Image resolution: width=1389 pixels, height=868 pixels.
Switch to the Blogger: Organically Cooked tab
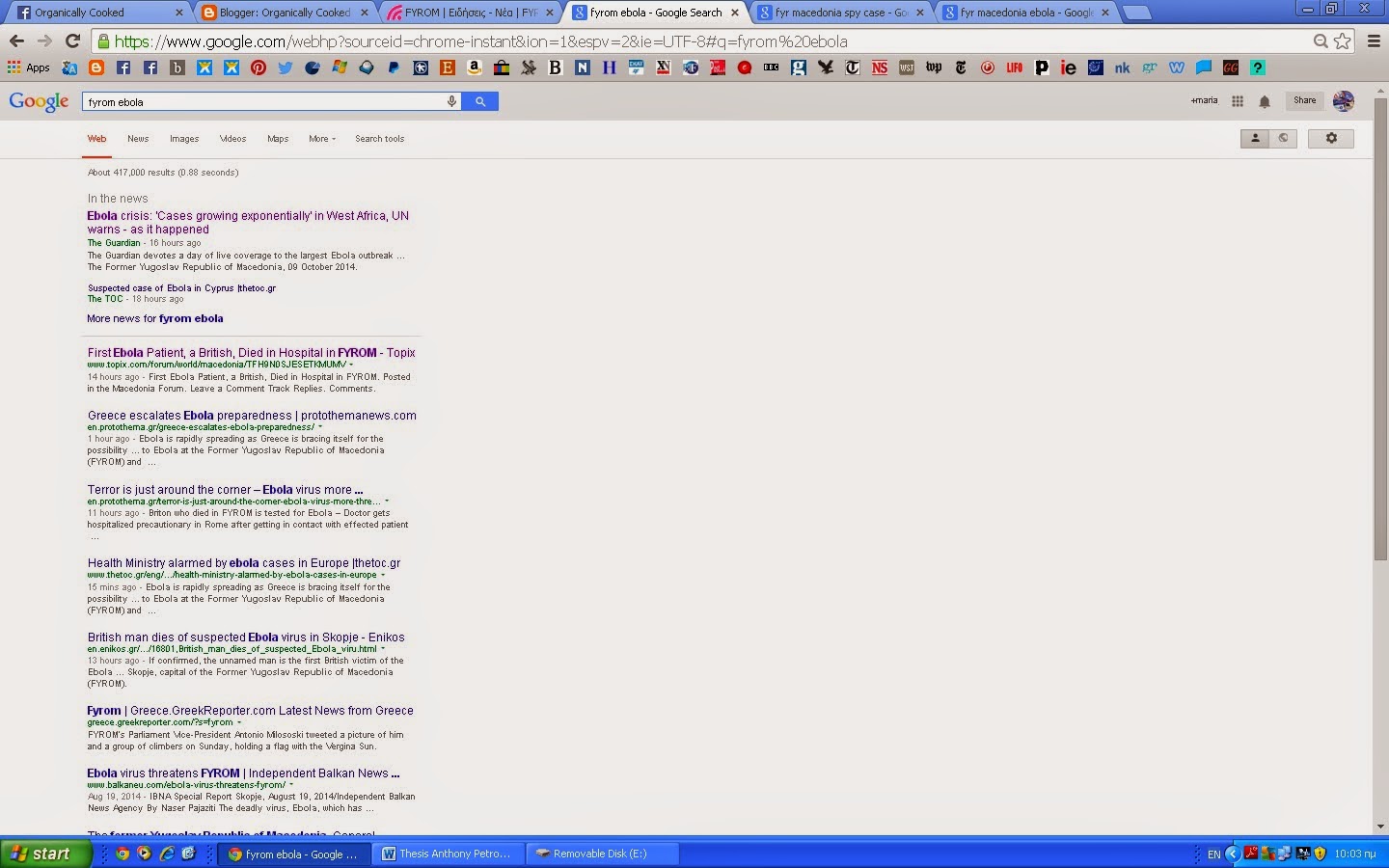click(x=286, y=13)
